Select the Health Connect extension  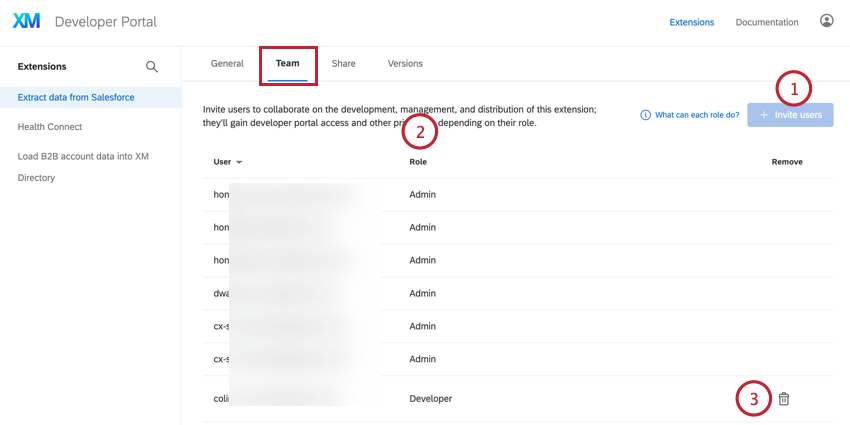50,127
